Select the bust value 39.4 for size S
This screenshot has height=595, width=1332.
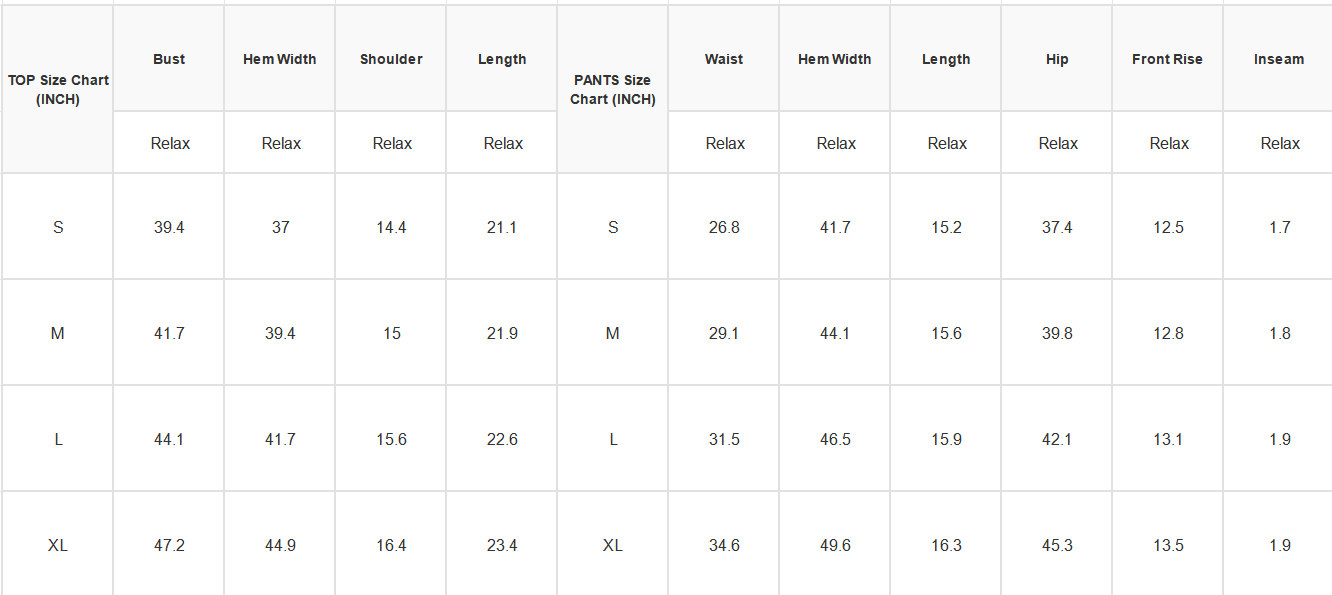(169, 227)
